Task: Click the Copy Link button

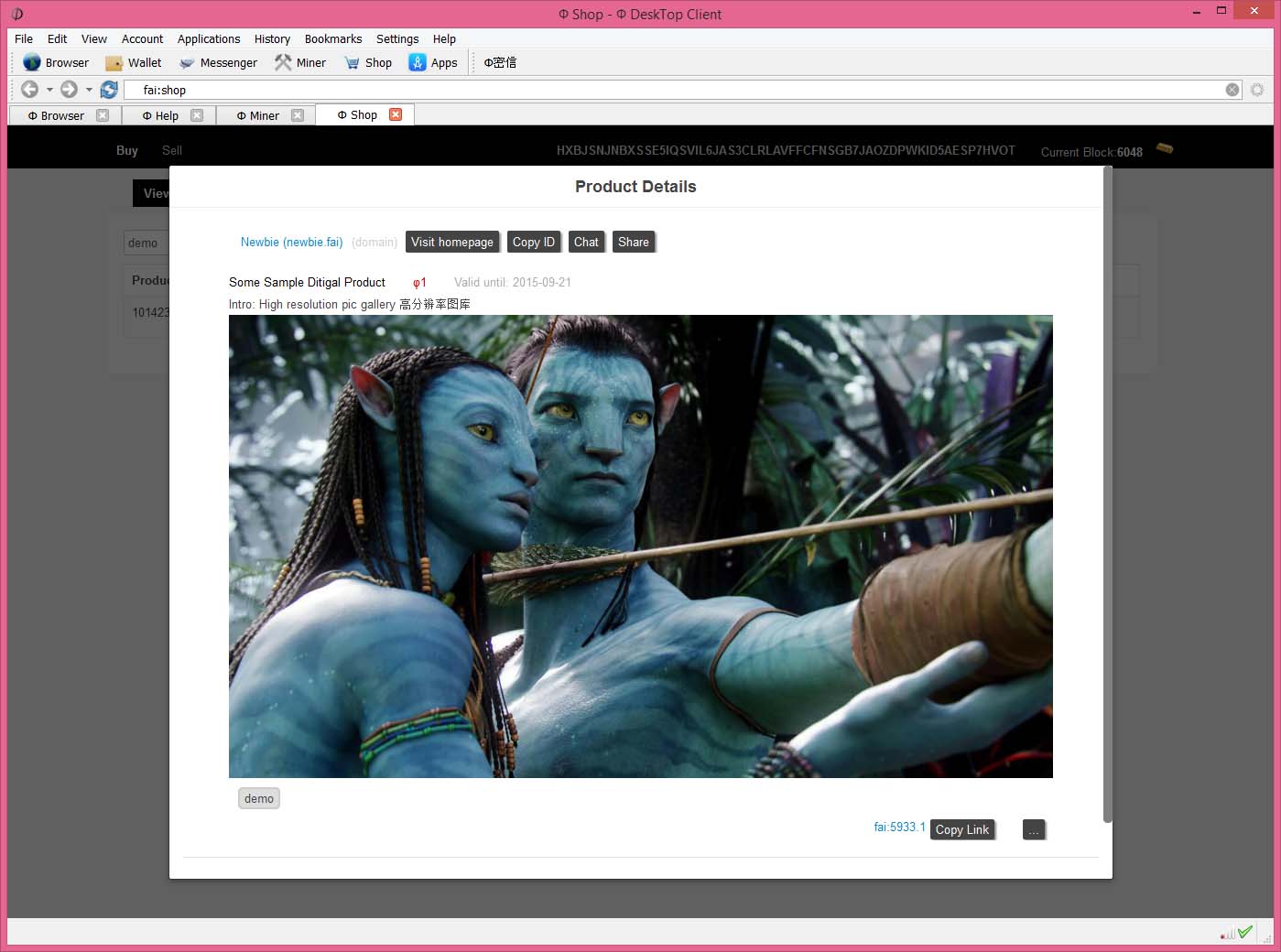Action: point(962,829)
